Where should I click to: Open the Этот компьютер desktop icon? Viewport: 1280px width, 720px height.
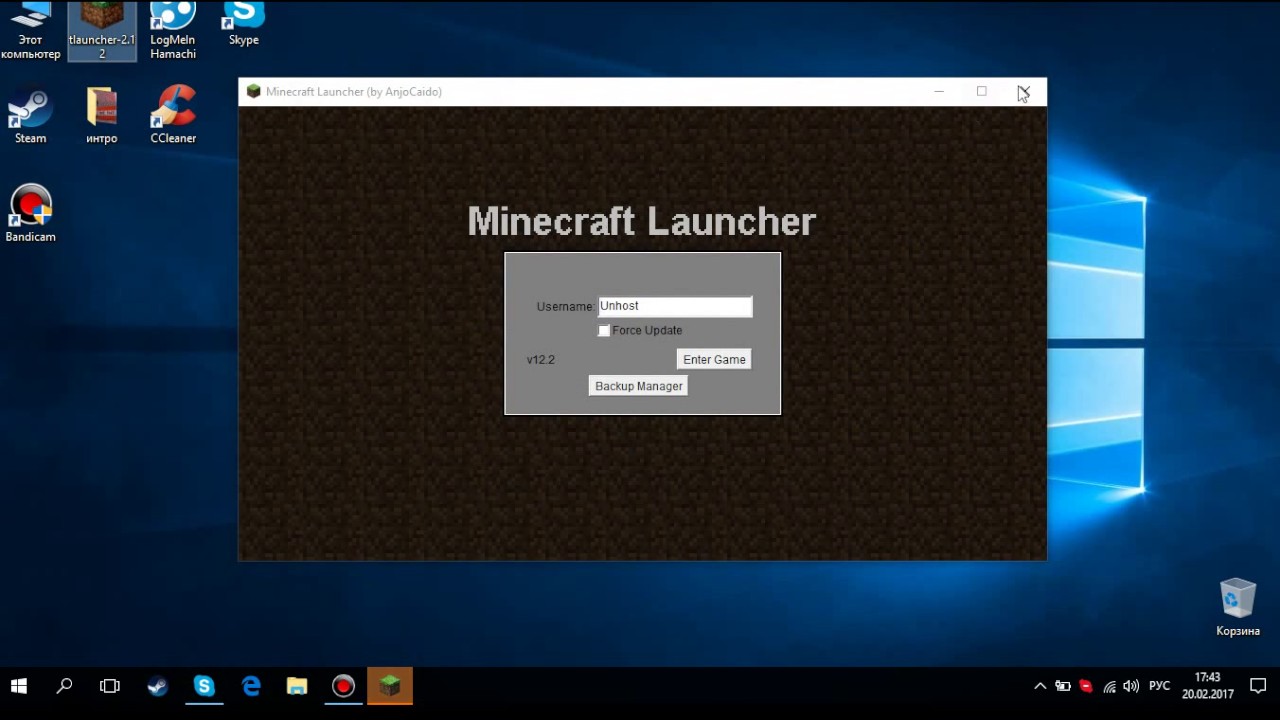(30, 30)
